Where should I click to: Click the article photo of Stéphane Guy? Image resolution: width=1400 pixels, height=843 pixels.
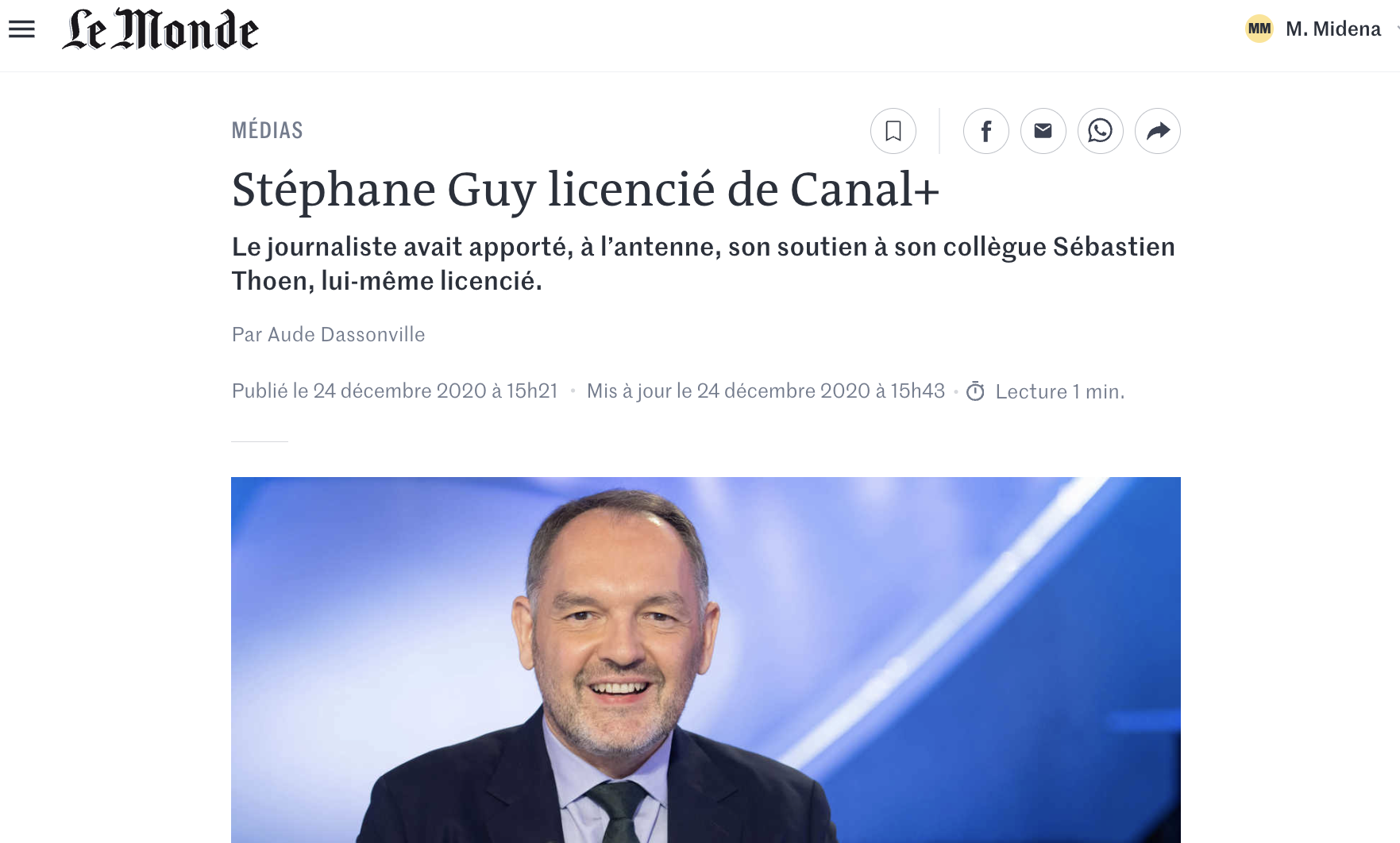tap(706, 660)
